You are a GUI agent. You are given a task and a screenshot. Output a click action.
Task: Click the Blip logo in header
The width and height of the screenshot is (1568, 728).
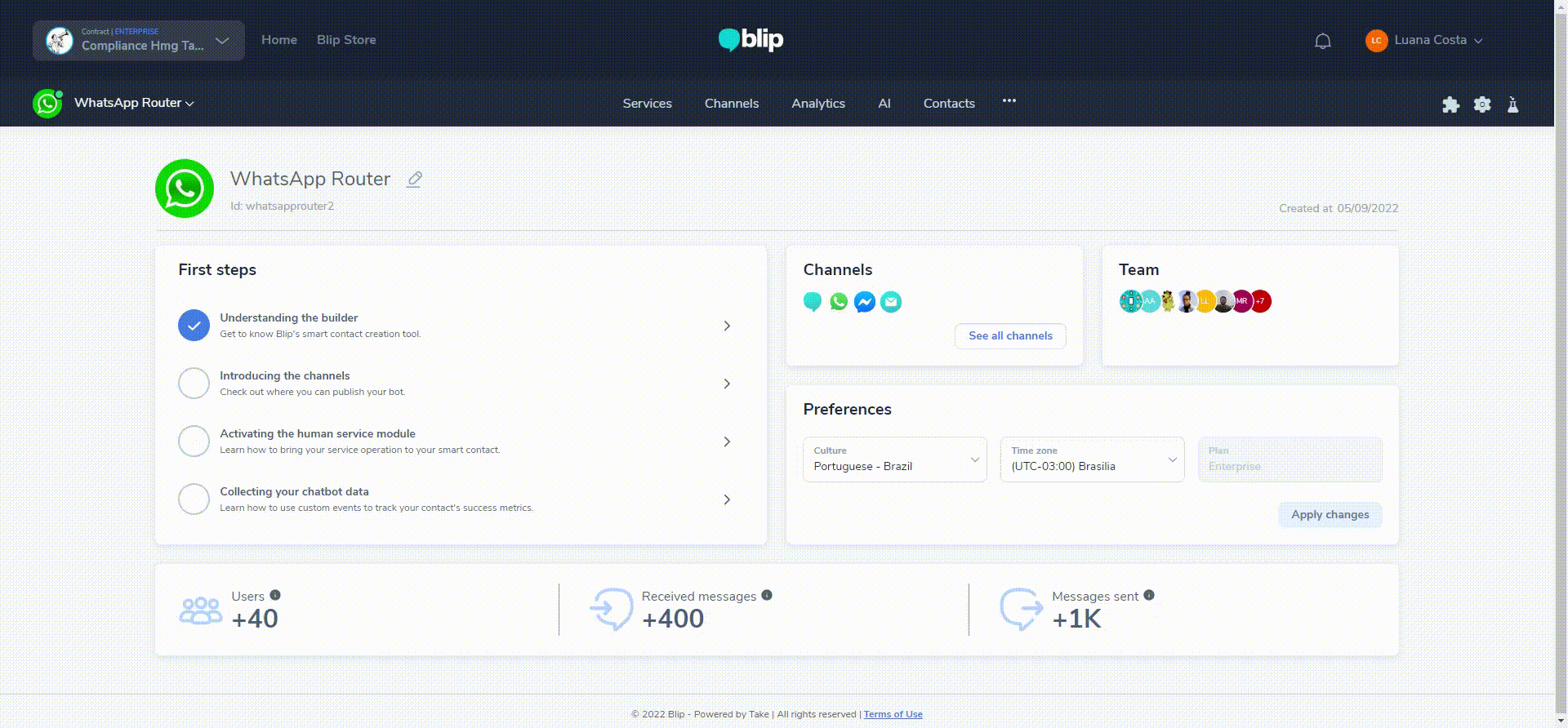(751, 39)
